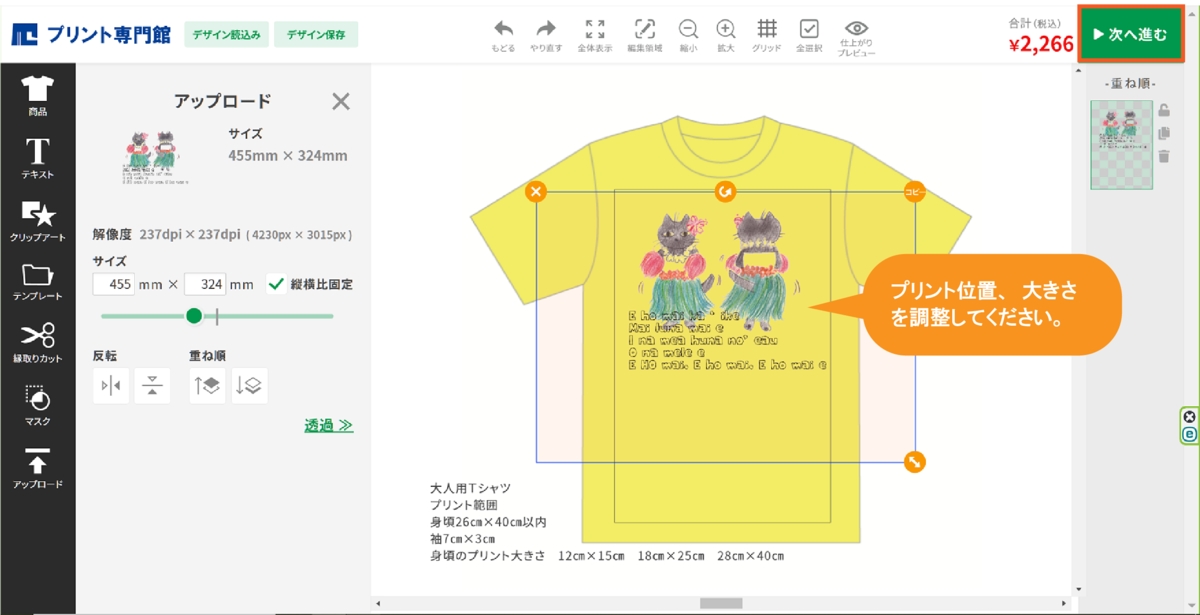This screenshot has width=1200, height=615.
Task: Open the テンプレート templates folder
Action: tap(37, 283)
